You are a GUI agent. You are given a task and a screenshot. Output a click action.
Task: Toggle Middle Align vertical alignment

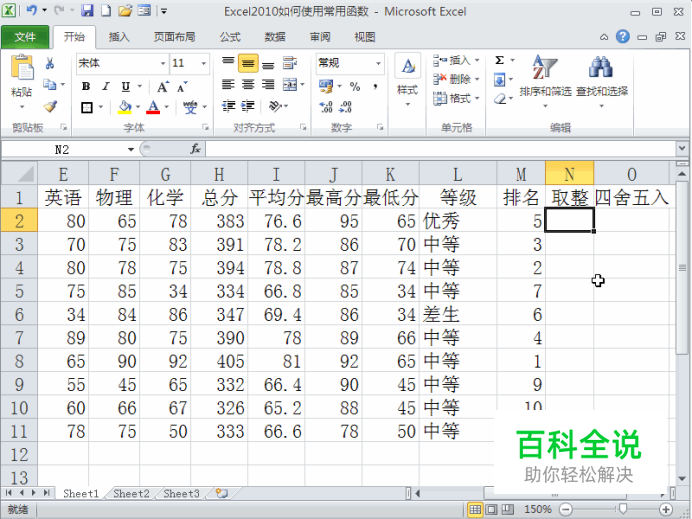[248, 64]
